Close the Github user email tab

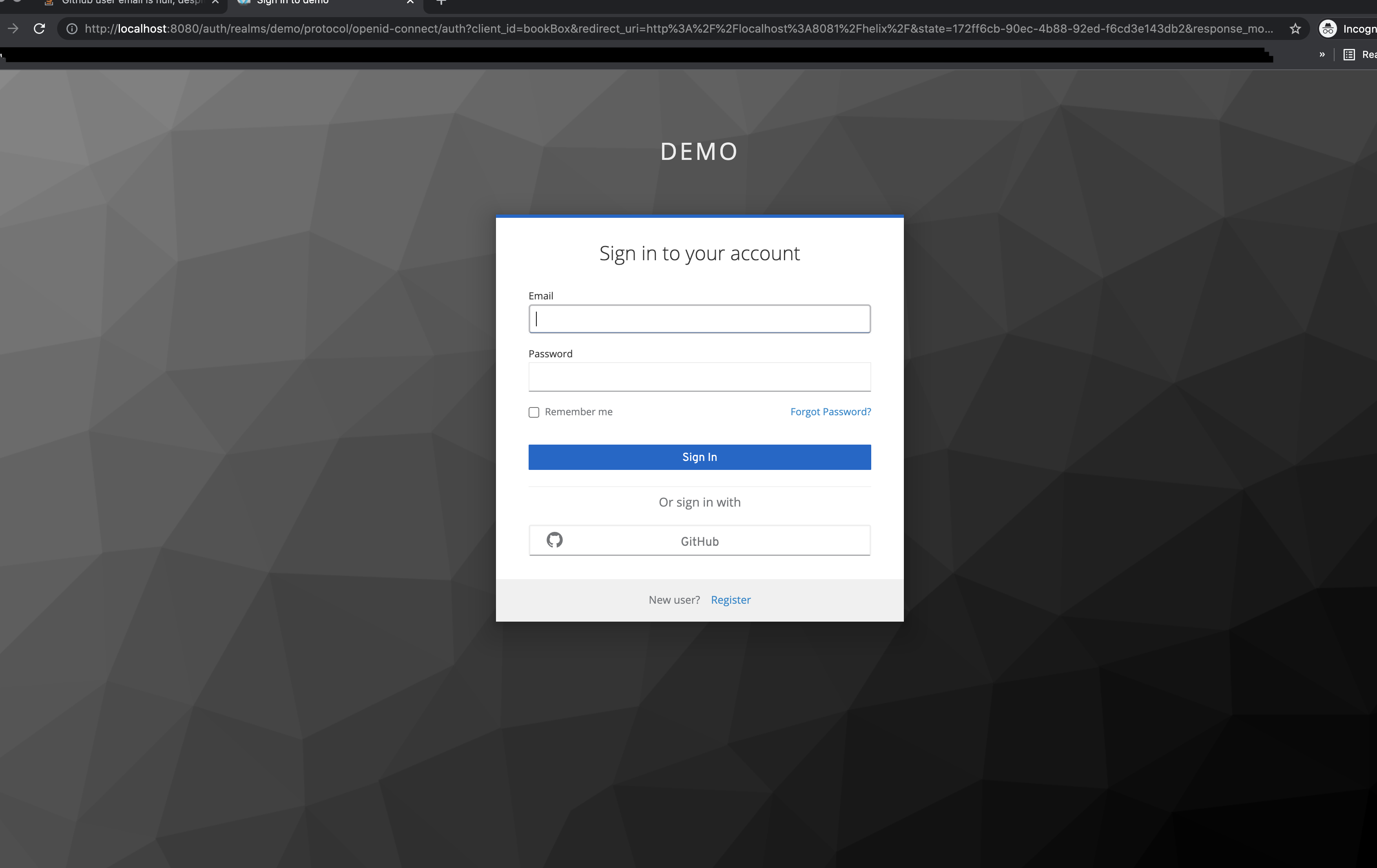click(216, 2)
